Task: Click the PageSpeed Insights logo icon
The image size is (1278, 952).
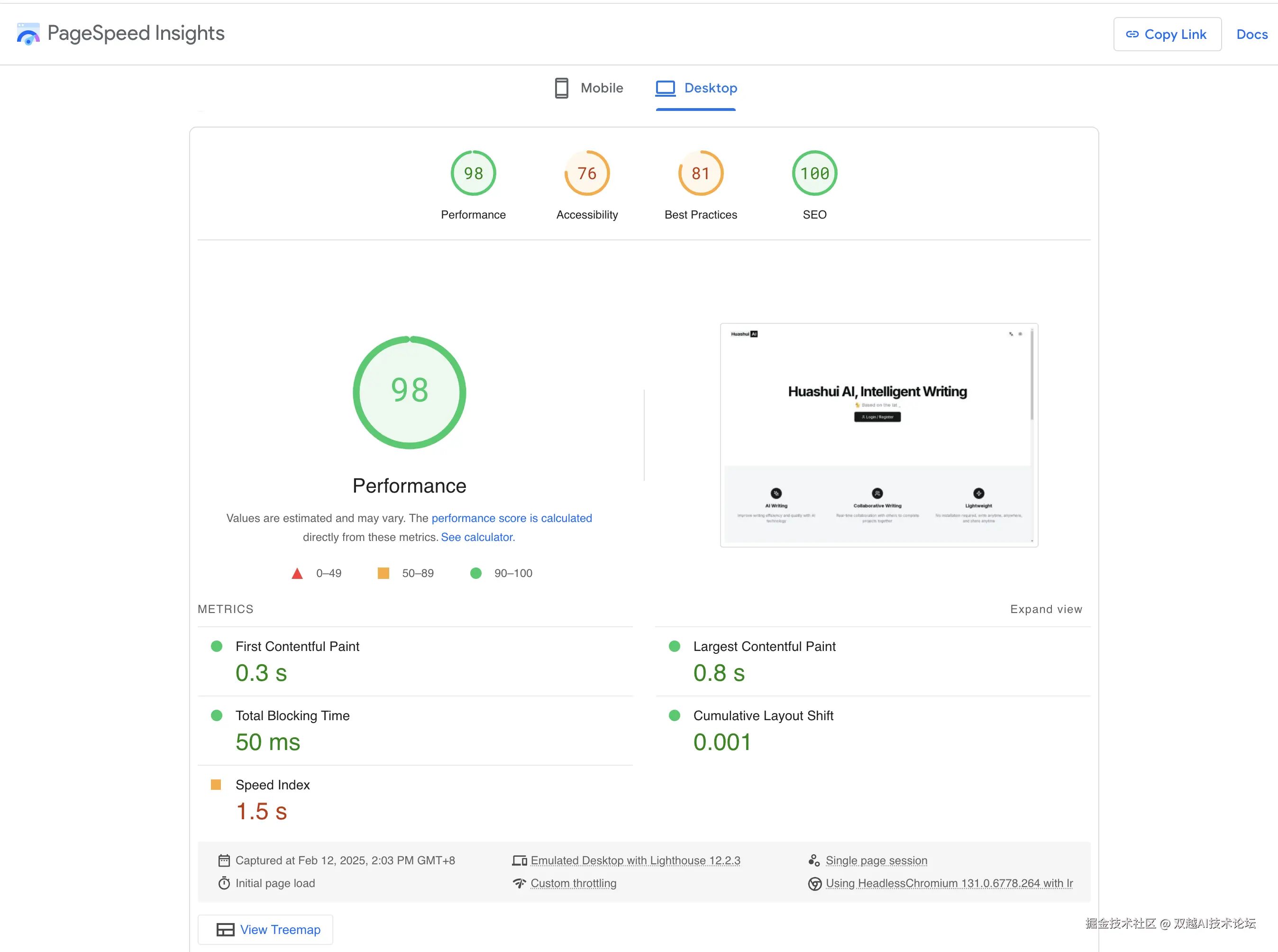Action: tap(27, 34)
